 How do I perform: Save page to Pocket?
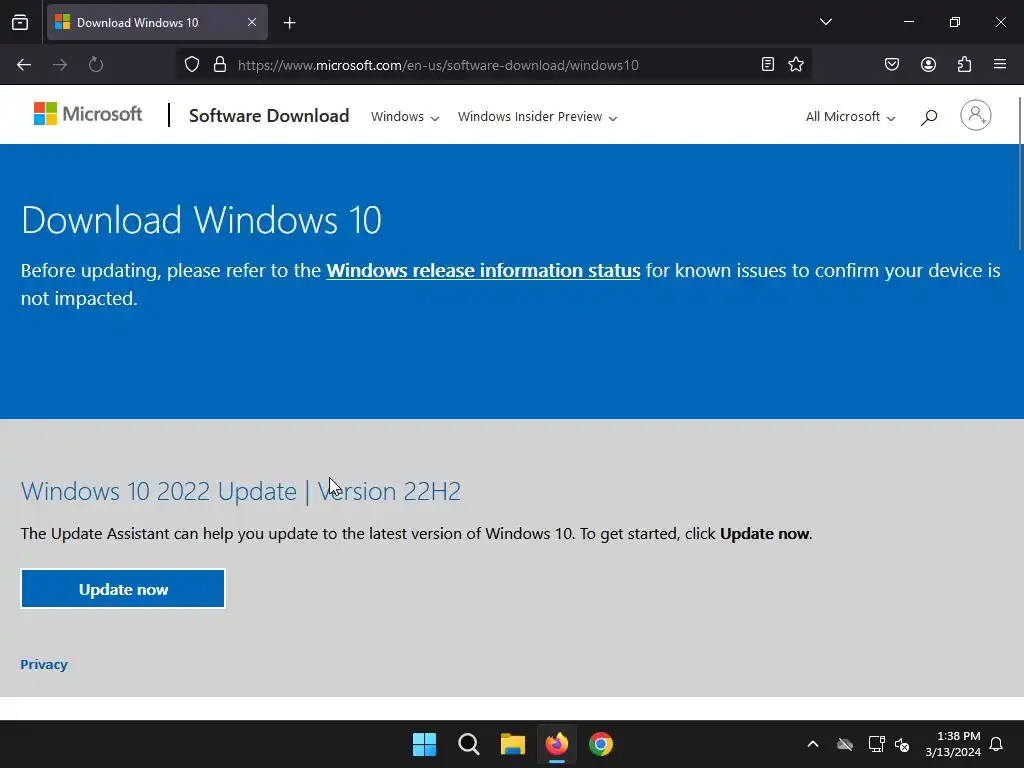coord(892,64)
